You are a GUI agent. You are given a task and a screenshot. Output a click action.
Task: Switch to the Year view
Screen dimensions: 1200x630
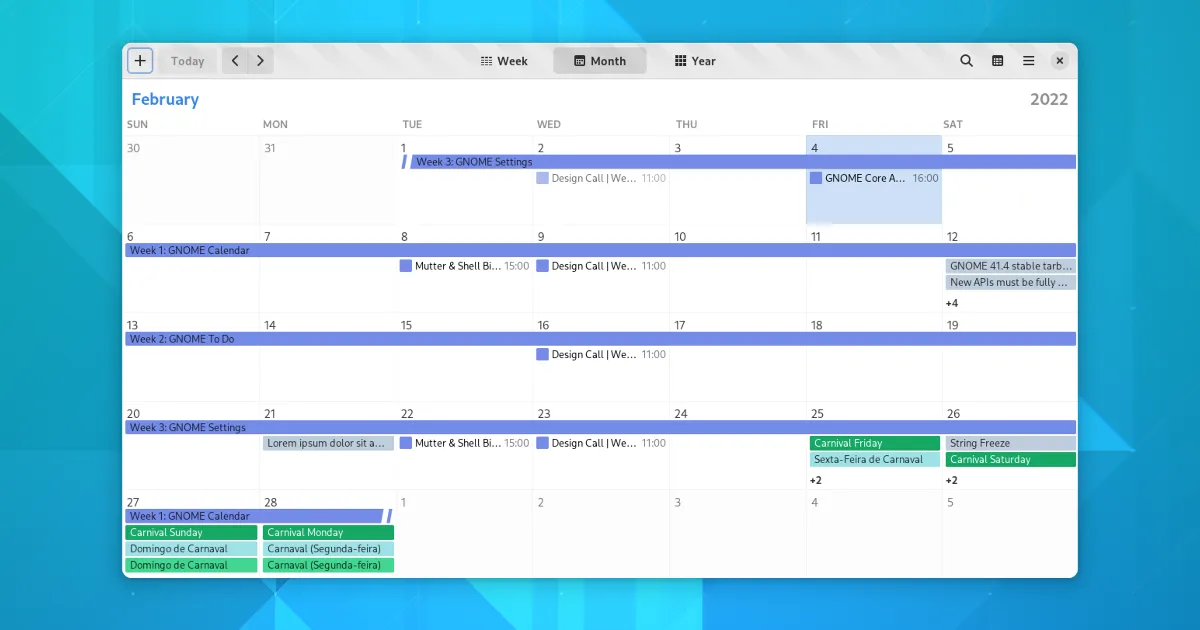click(x=695, y=61)
